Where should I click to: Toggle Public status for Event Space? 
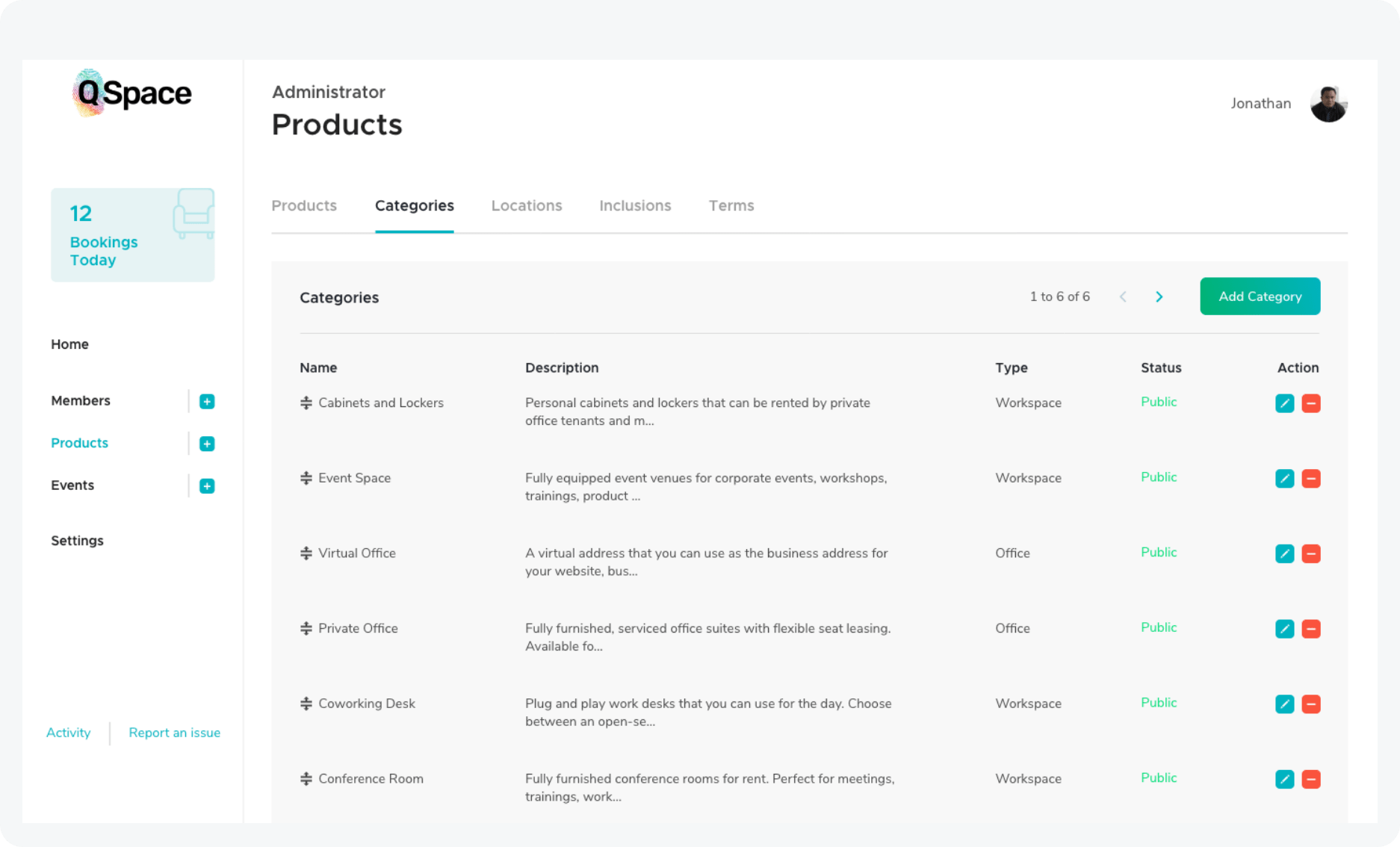coord(1159,477)
